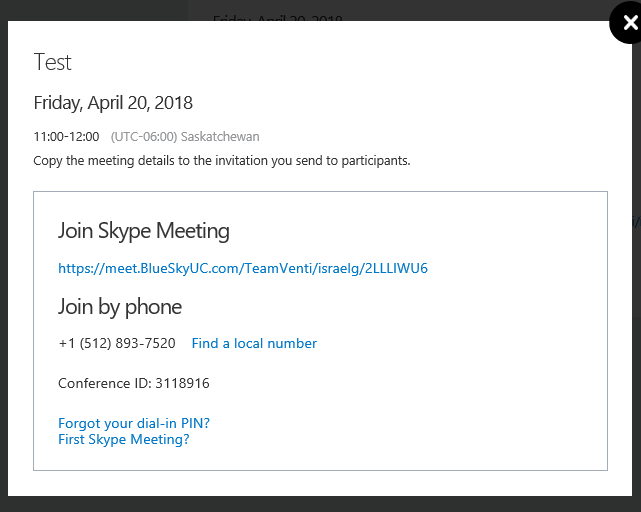Screen dimensions: 641x512
Task: Click the partially hidden link at right edge
Action: pos(636,222)
